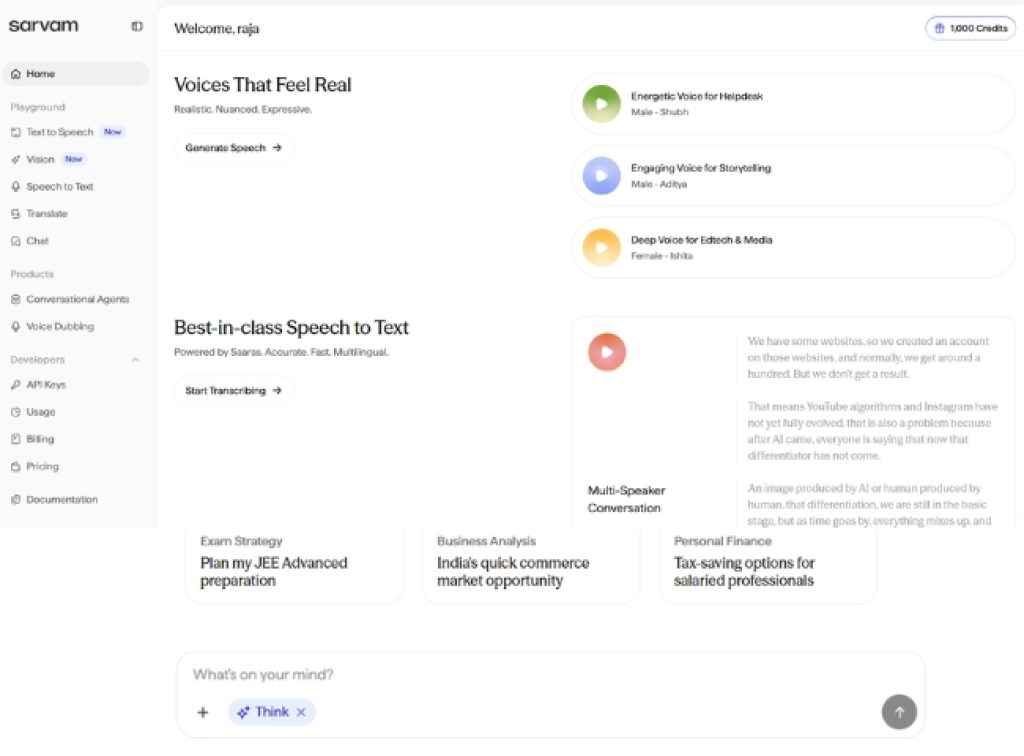
Task: Select the Voice Dubbing product
Action: pos(60,327)
